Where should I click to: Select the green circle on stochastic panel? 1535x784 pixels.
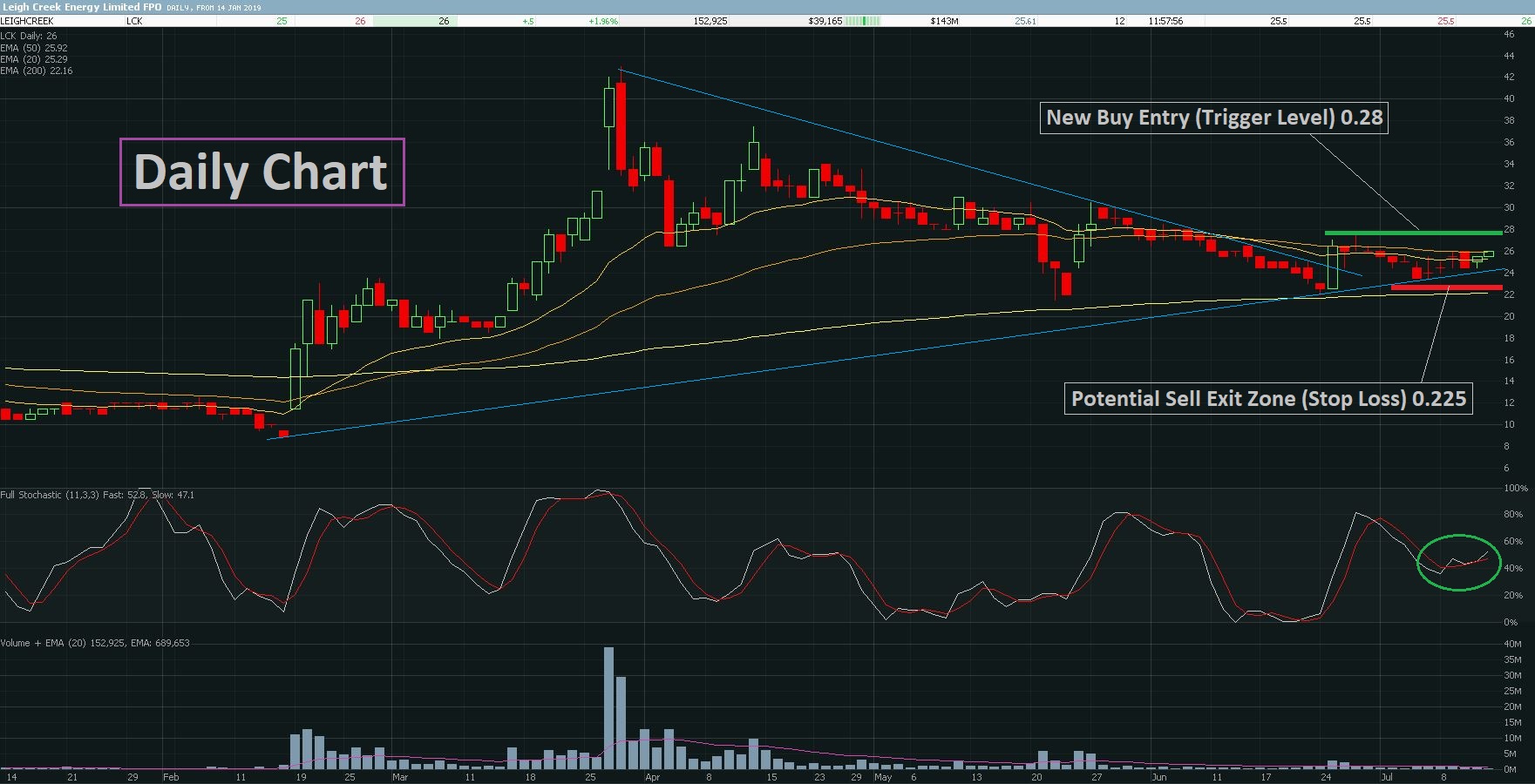(1458, 563)
